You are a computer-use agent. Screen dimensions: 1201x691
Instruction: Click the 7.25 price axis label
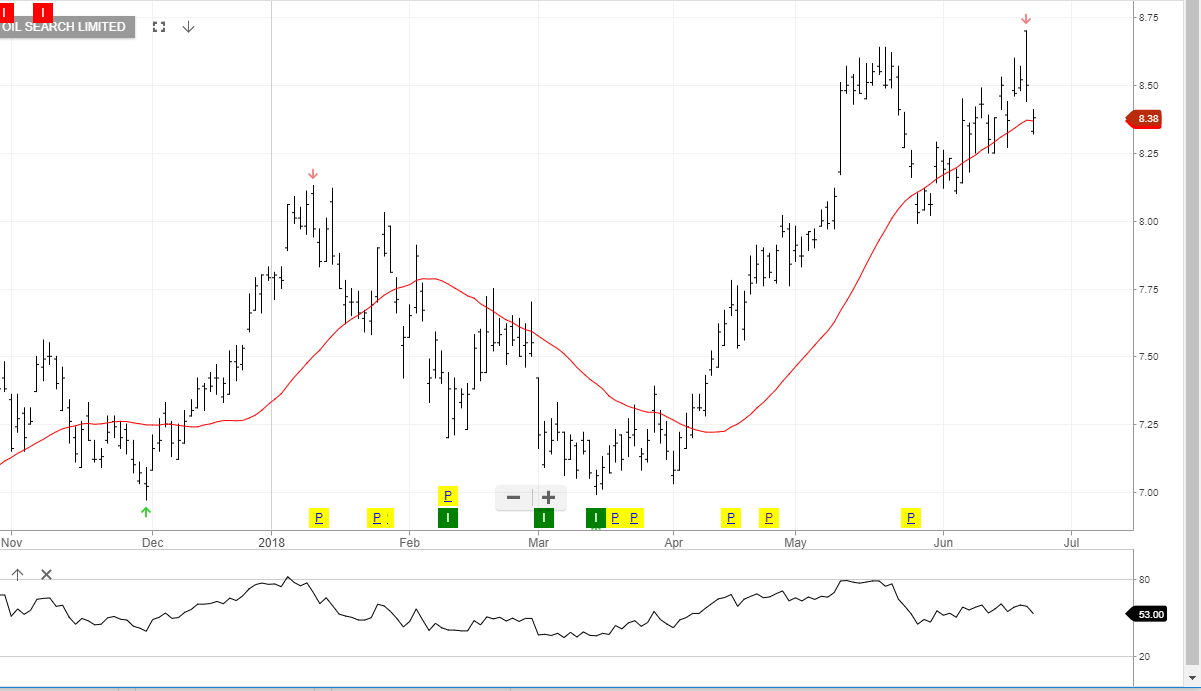pyautogui.click(x=1148, y=425)
